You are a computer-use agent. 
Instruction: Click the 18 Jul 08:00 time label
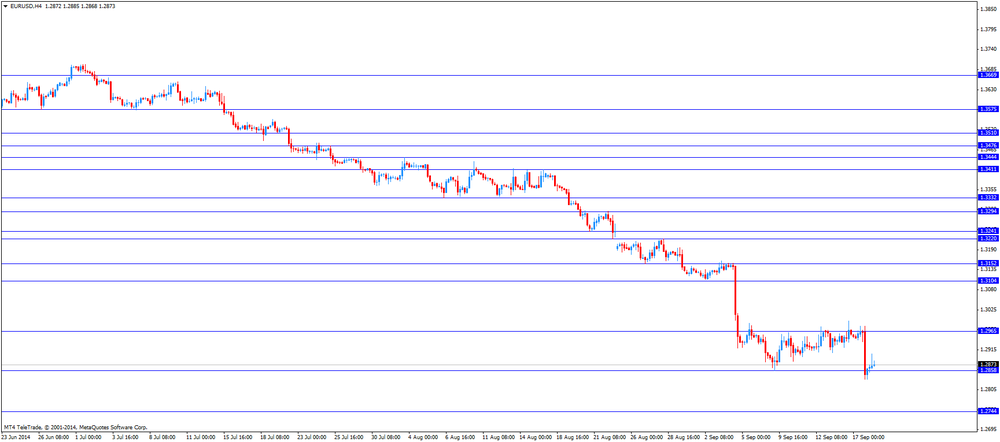(x=275, y=438)
